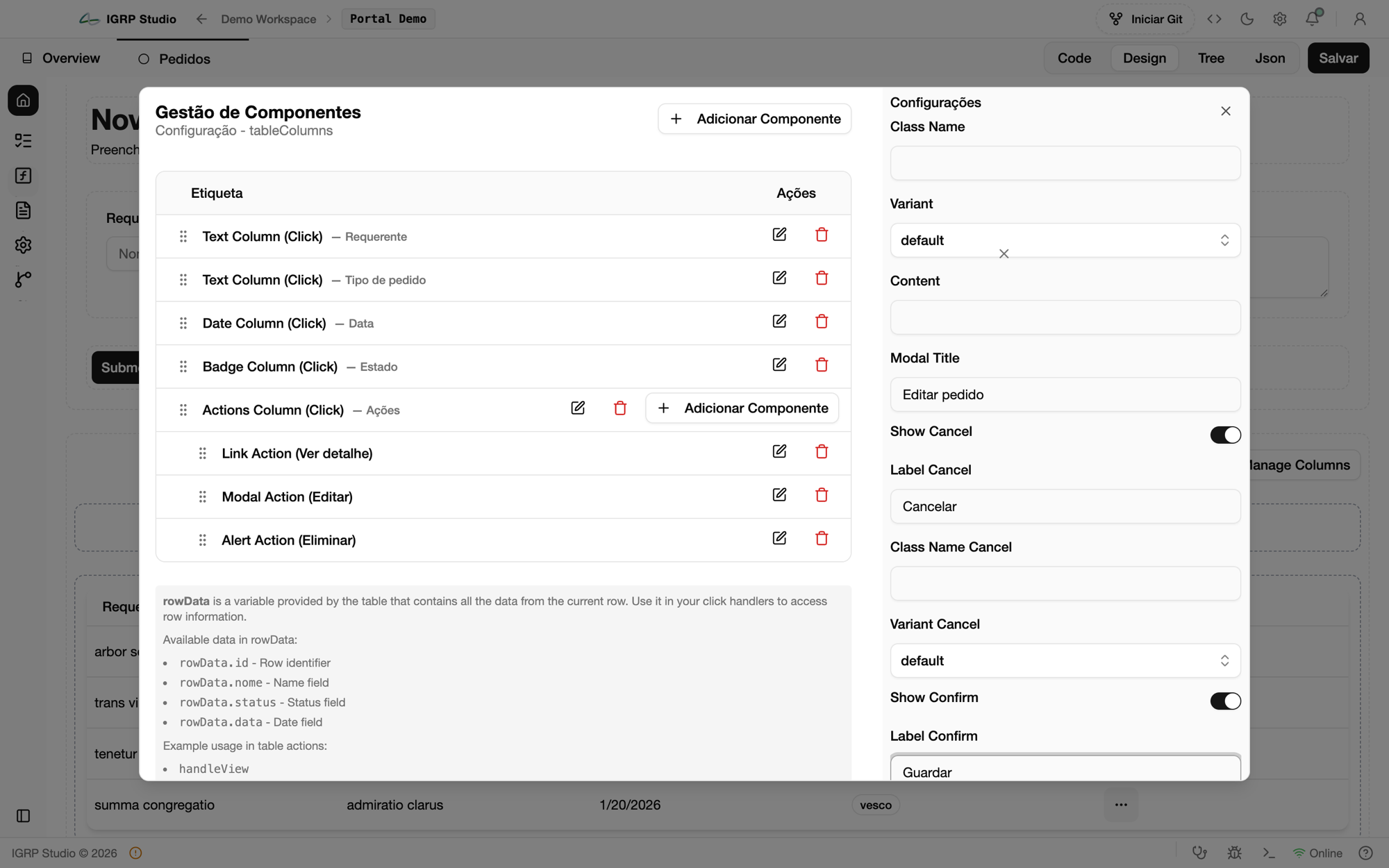Click the help question mark icon
Image resolution: width=1389 pixels, height=868 pixels.
(x=1365, y=853)
